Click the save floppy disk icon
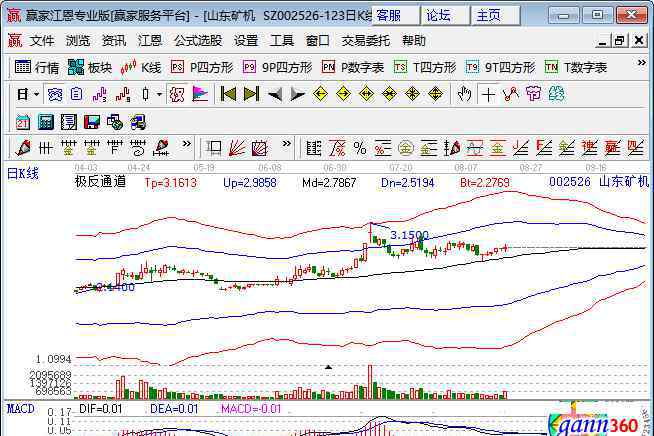 coord(91,122)
